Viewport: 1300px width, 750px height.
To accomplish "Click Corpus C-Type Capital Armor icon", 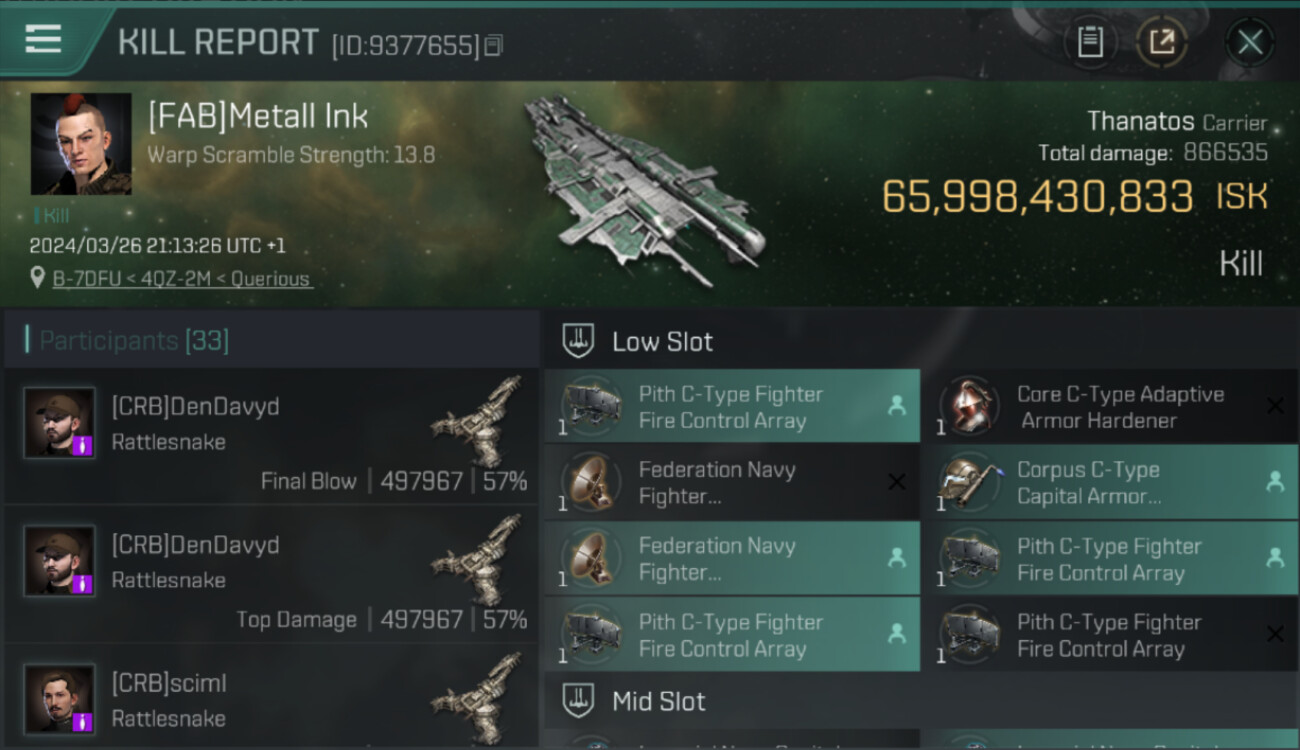I will [970, 483].
